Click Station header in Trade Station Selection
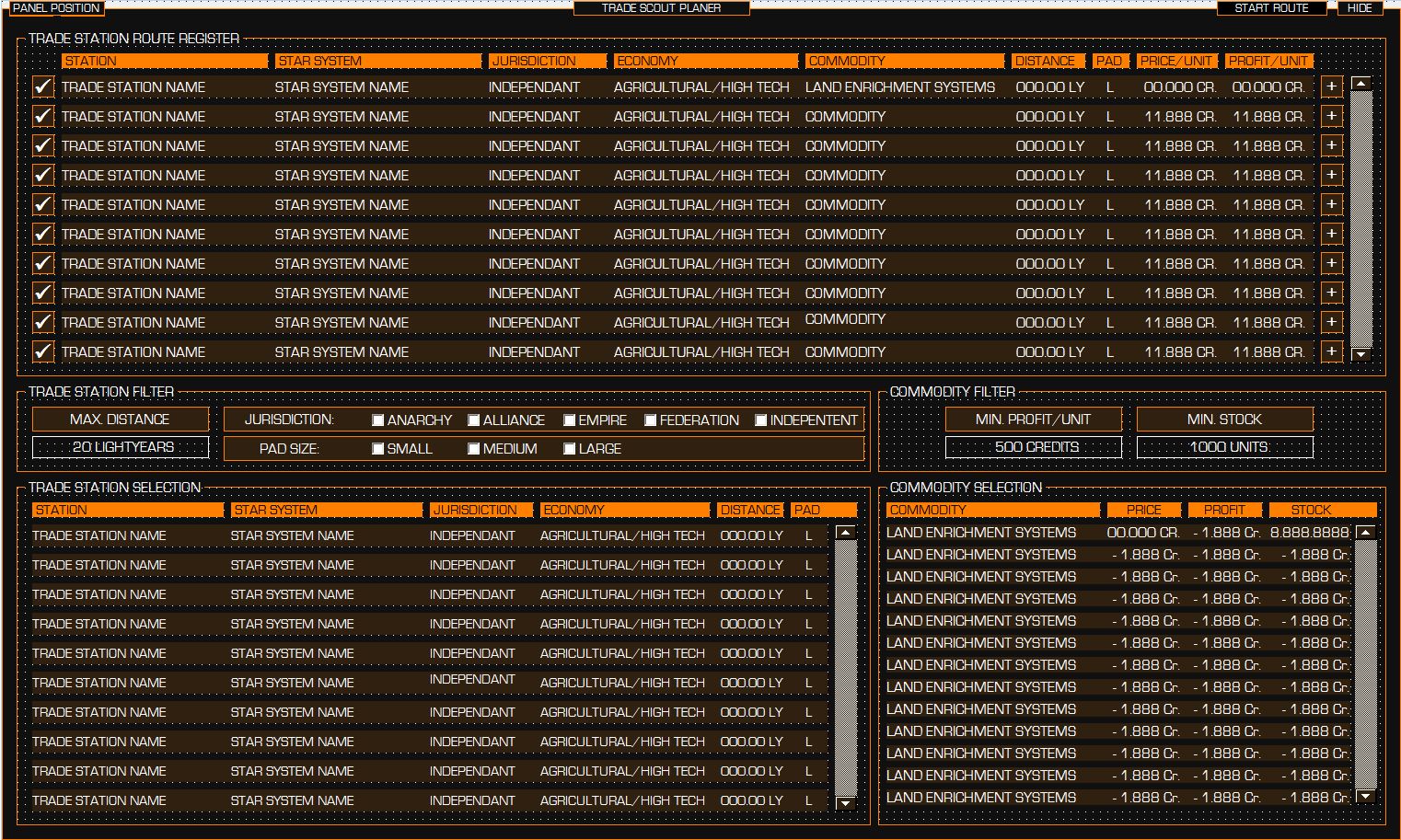This screenshot has width=1401, height=840. click(x=128, y=510)
